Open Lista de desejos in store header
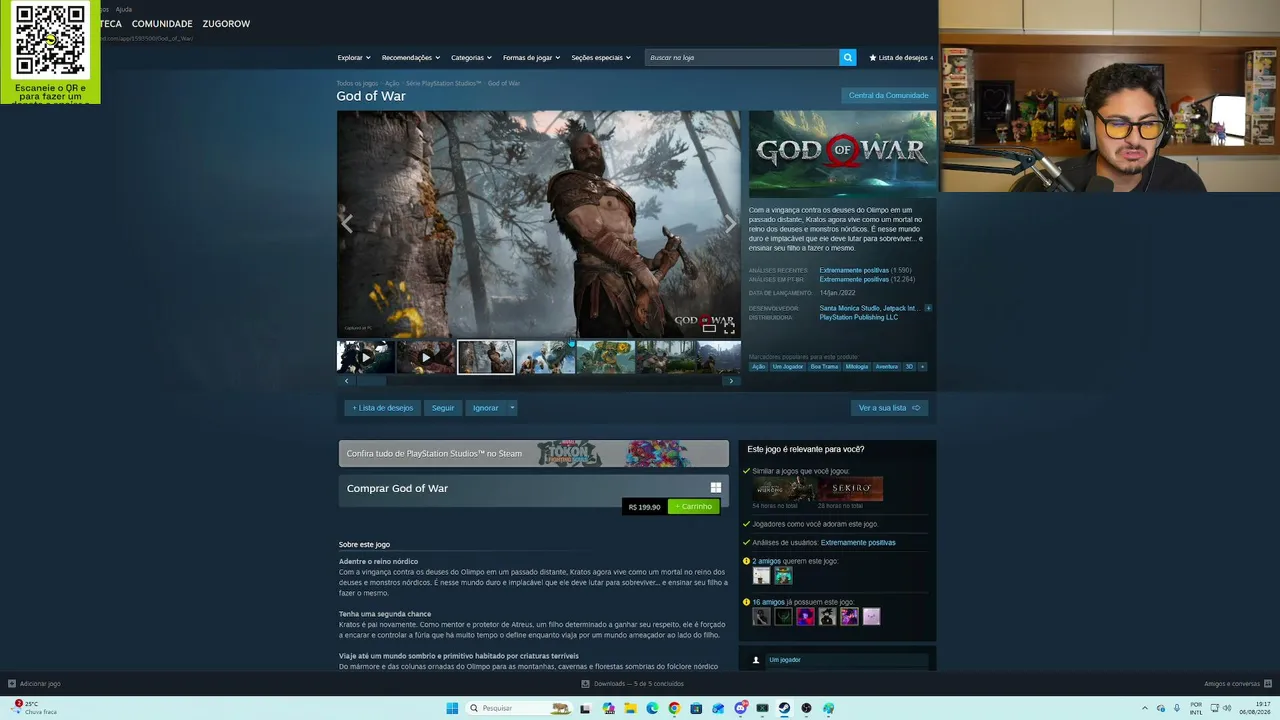The width and height of the screenshot is (1280, 720). click(901, 58)
